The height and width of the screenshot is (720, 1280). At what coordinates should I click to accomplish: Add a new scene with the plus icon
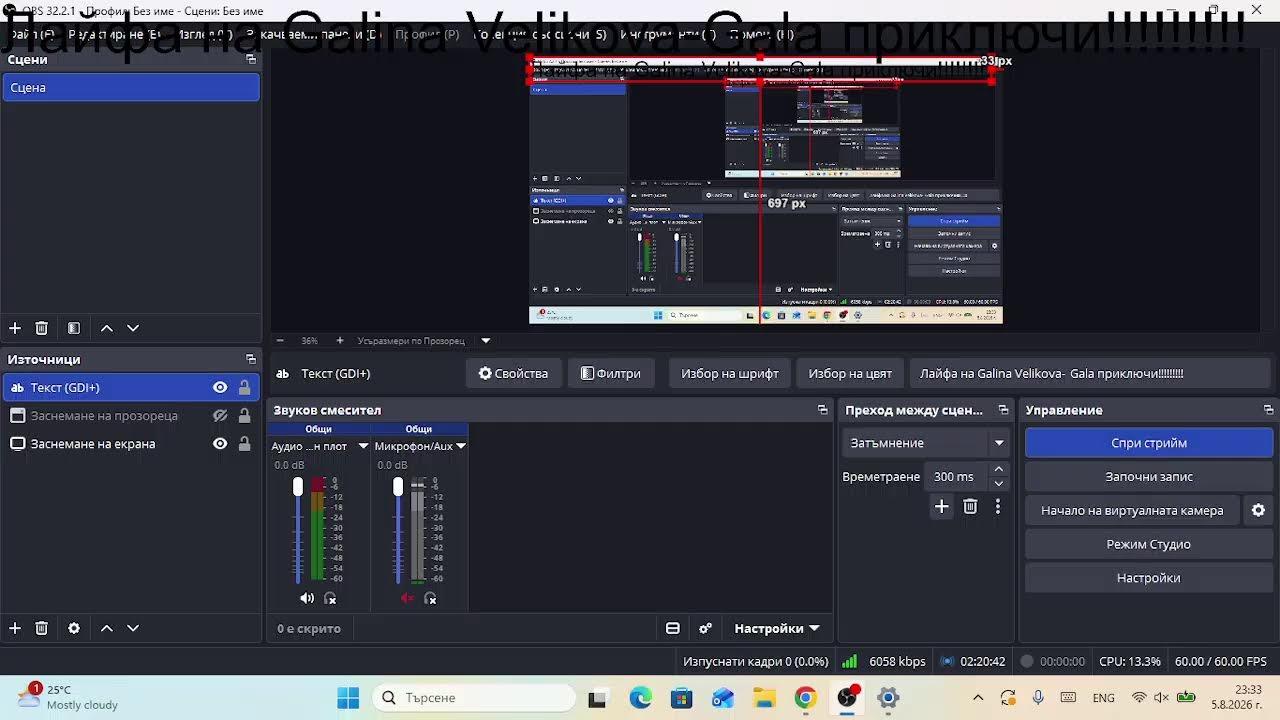(x=15, y=328)
